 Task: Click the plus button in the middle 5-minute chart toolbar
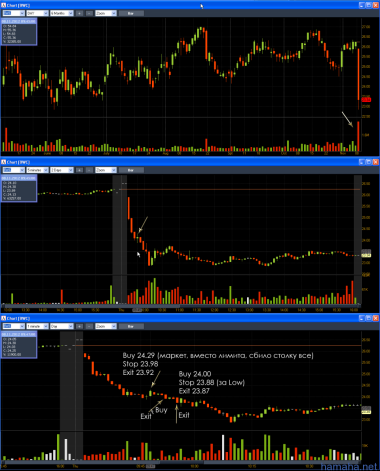[x=79, y=170]
